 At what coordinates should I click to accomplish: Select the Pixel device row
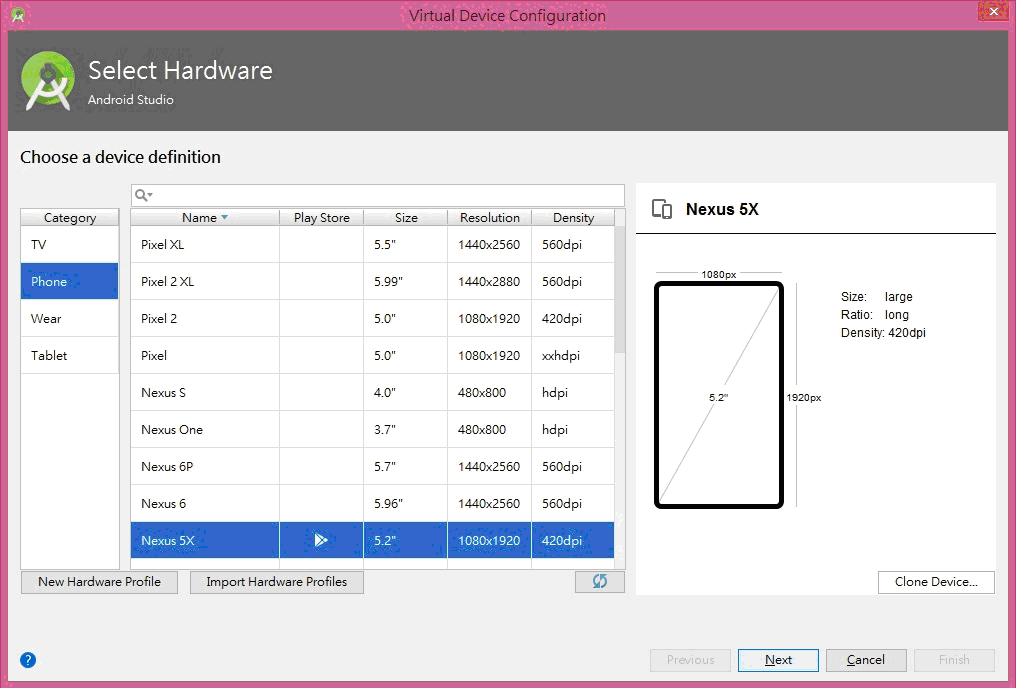(373, 355)
